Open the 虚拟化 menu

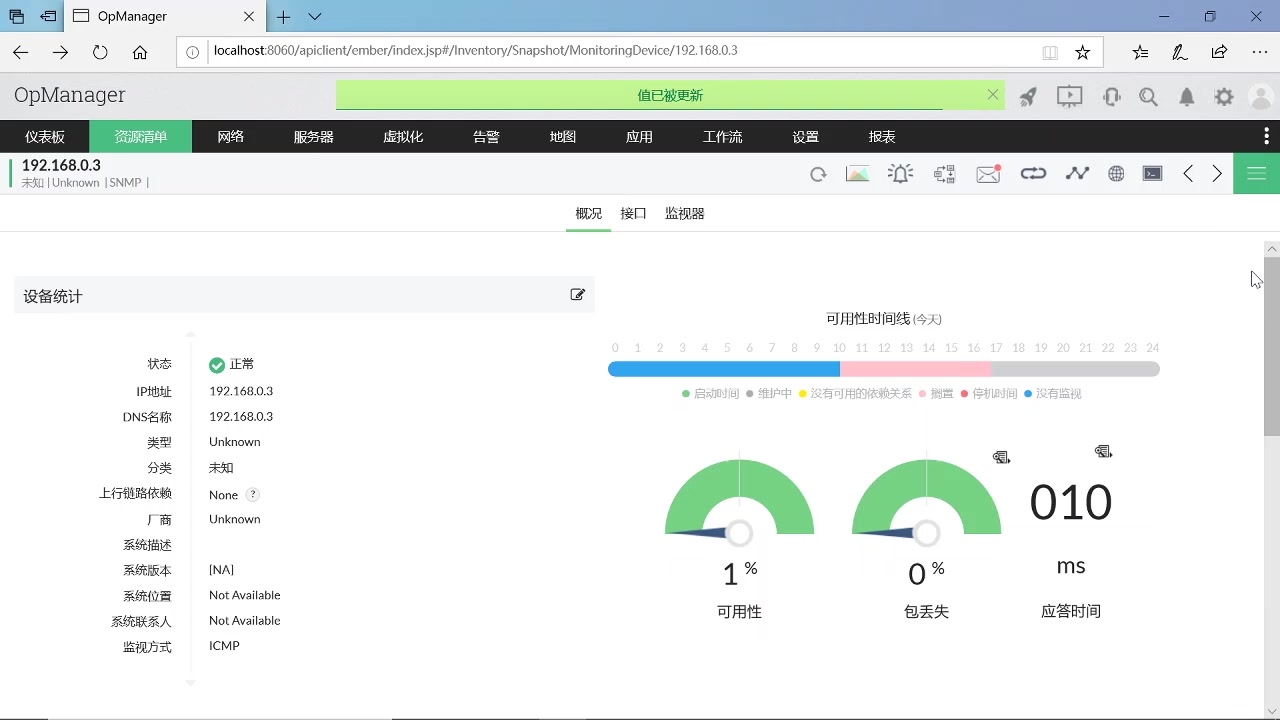point(403,137)
